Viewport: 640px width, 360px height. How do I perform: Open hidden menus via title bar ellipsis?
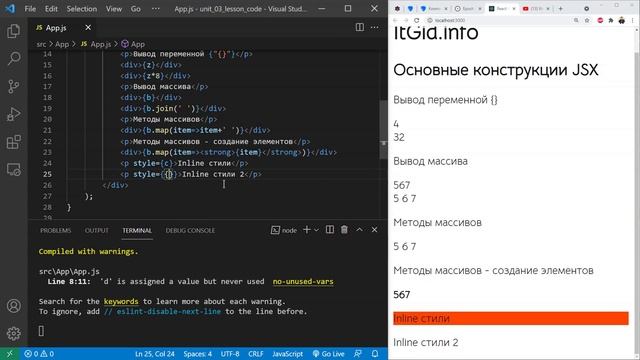point(156,9)
